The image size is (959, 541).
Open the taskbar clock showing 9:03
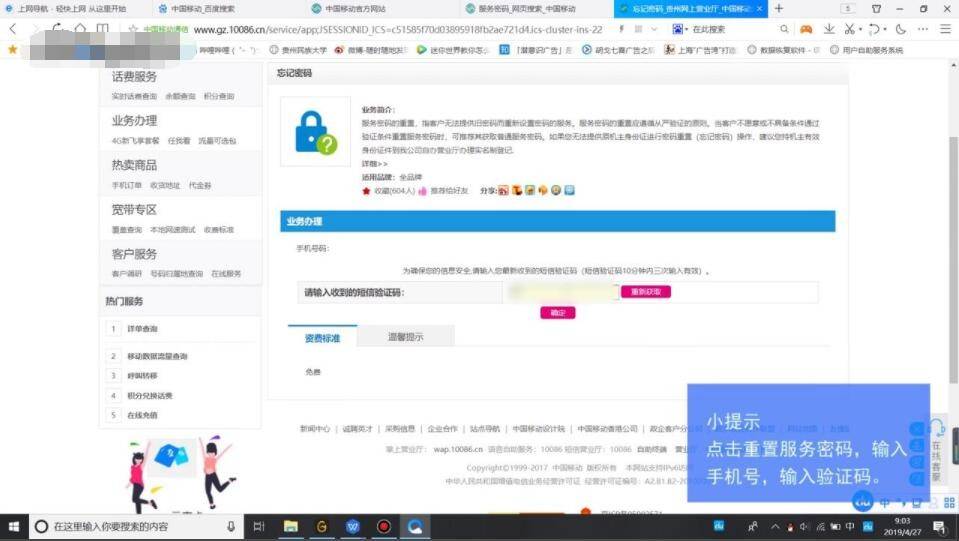click(902, 526)
